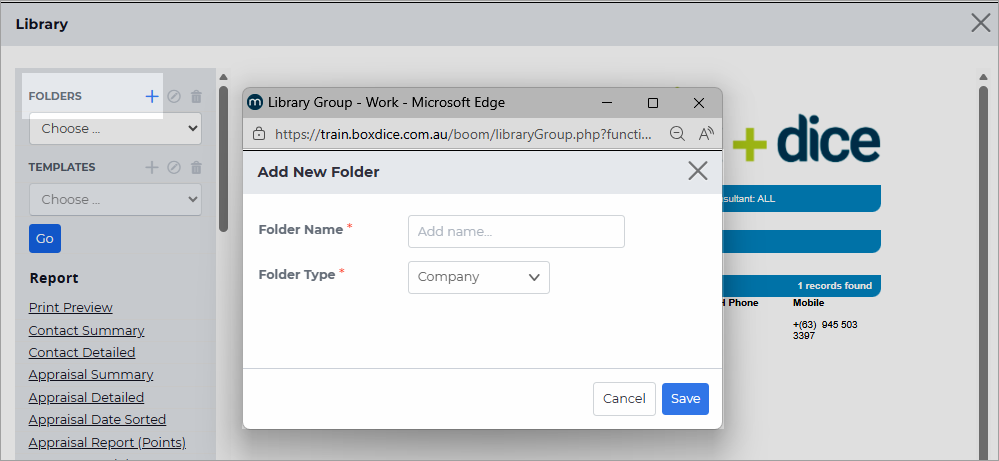Add a new template with Templates plus icon
Image resolution: width=999 pixels, height=461 pixels.
[x=152, y=167]
